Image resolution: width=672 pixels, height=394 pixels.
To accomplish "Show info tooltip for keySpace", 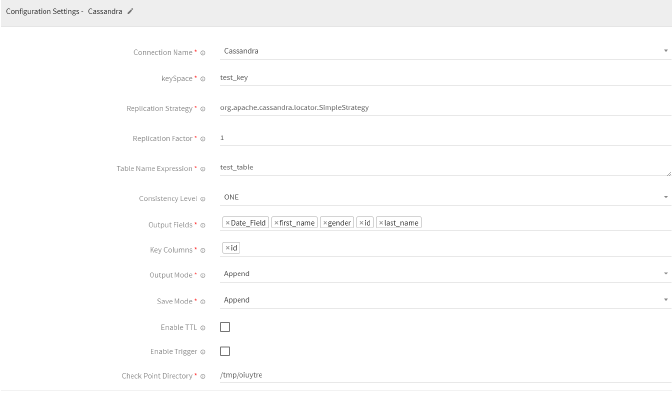I will (203, 79).
